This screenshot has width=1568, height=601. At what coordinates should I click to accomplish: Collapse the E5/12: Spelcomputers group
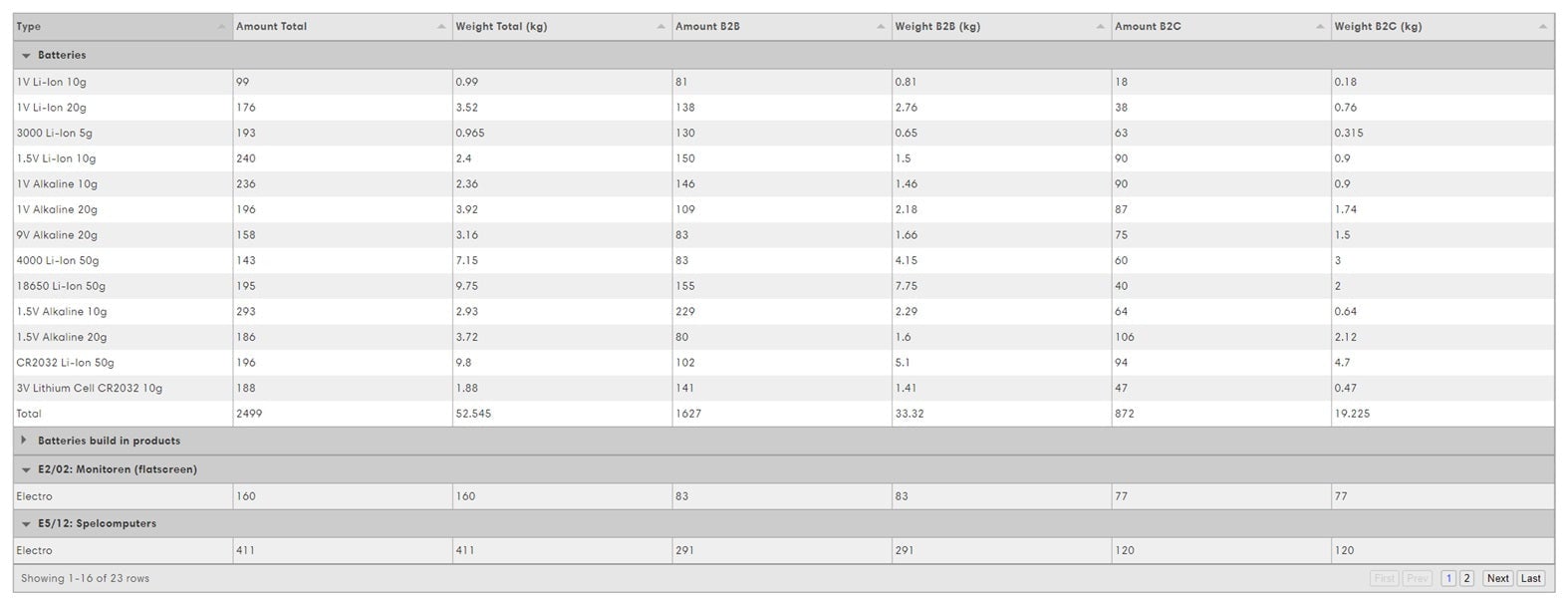pyautogui.click(x=26, y=524)
